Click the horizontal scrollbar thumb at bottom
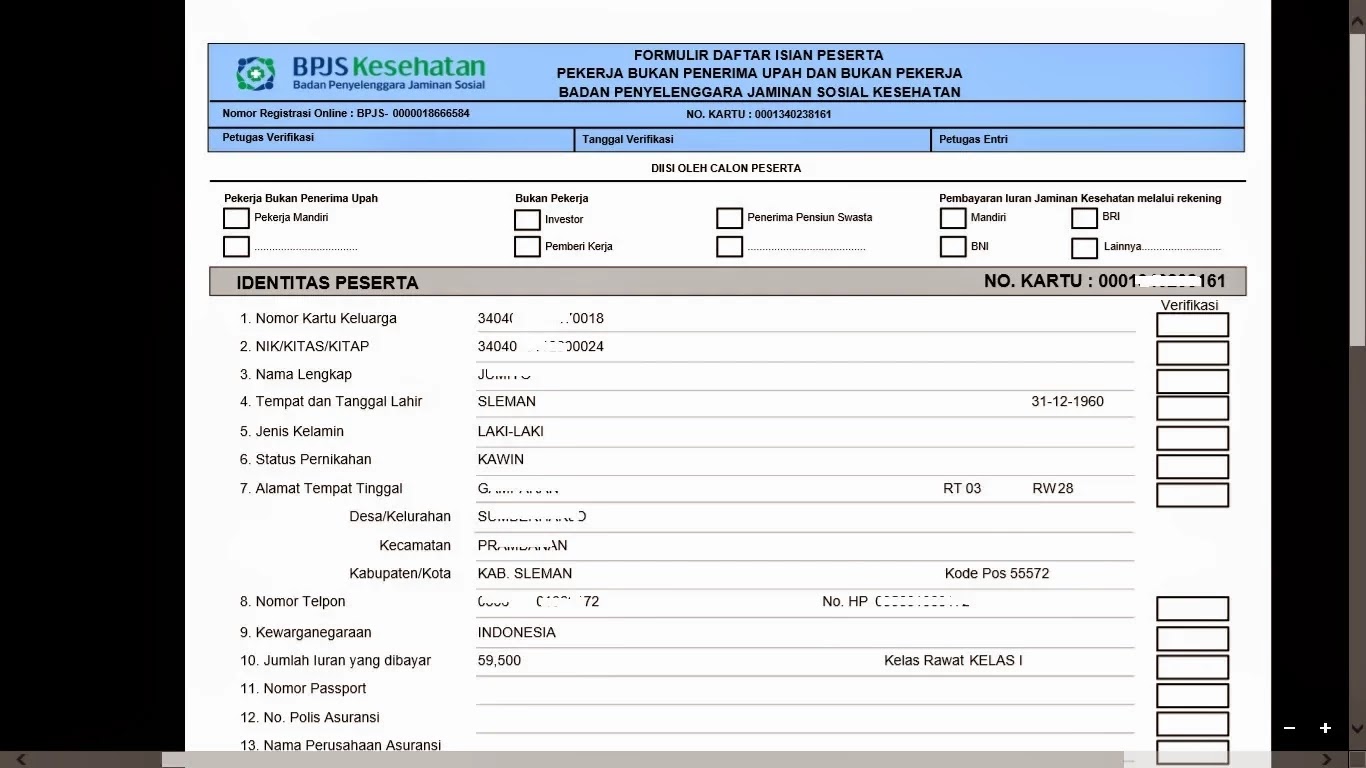 tap(642, 760)
